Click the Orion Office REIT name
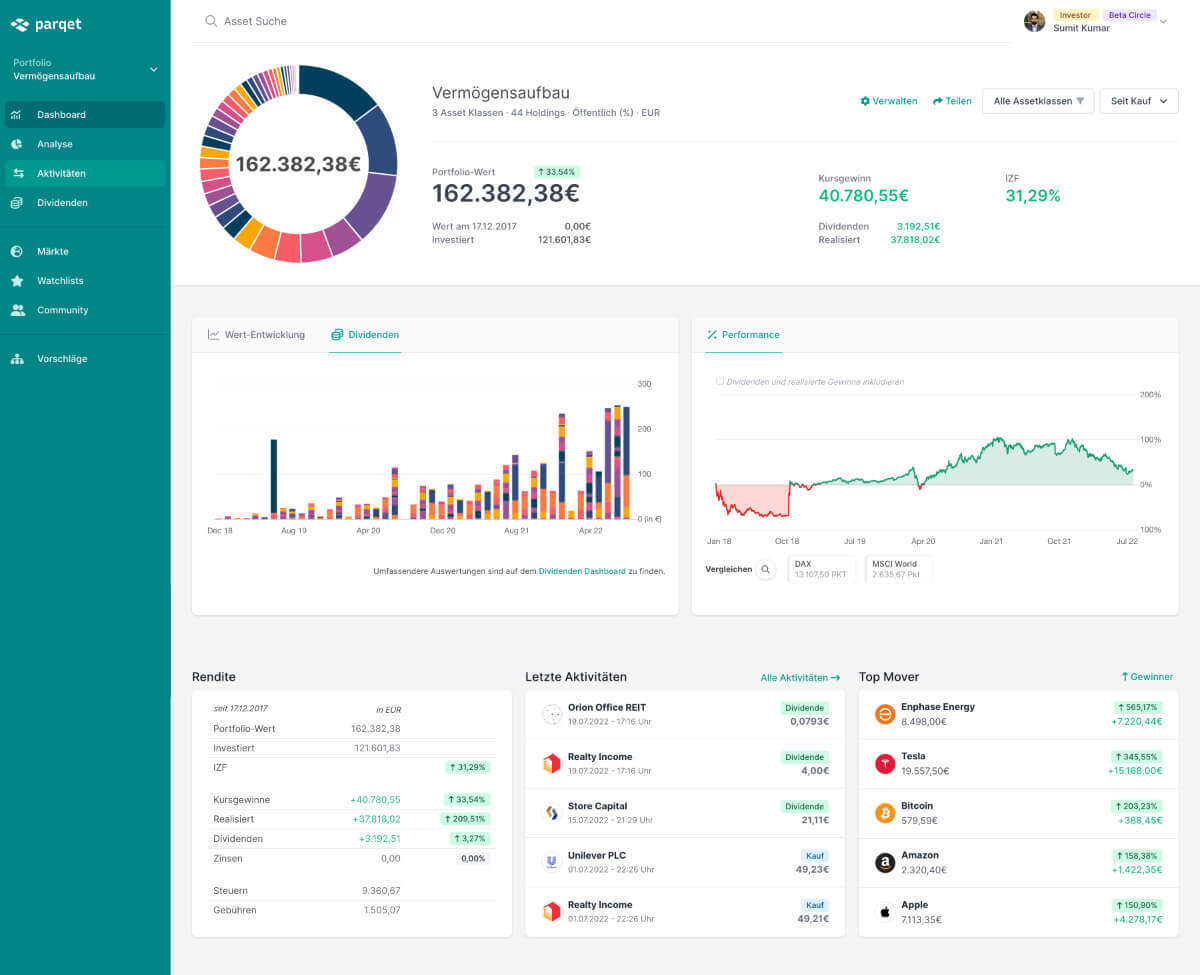The image size is (1200, 975). coord(607,708)
